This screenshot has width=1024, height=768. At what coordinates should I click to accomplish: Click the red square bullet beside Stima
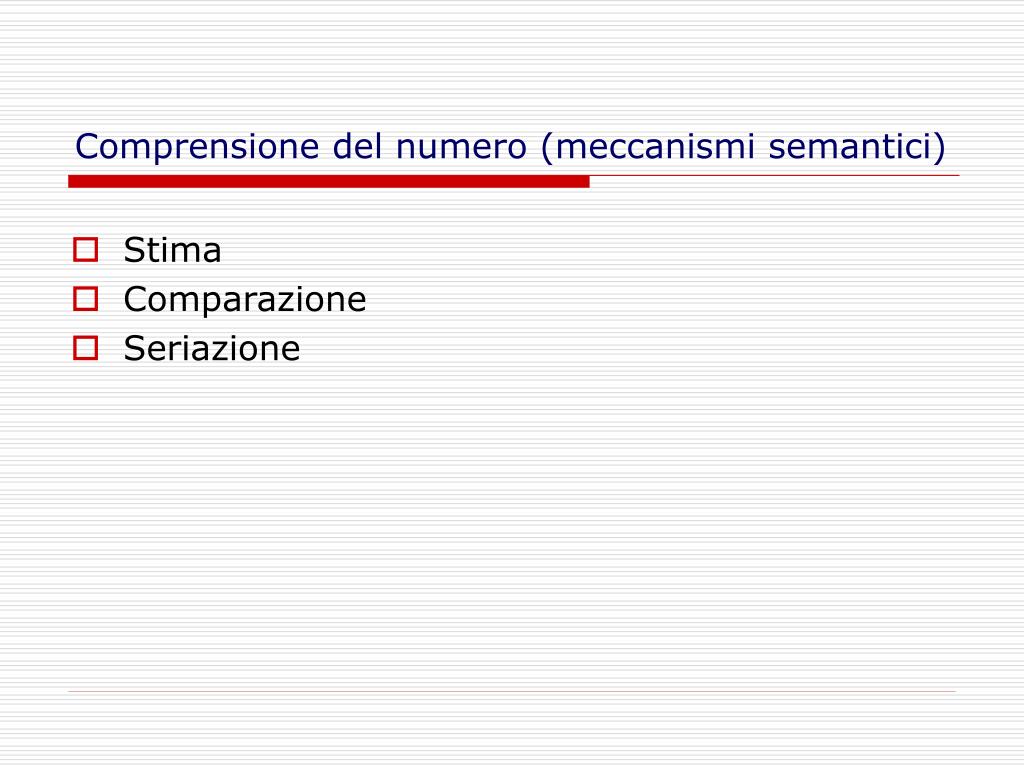point(86,249)
